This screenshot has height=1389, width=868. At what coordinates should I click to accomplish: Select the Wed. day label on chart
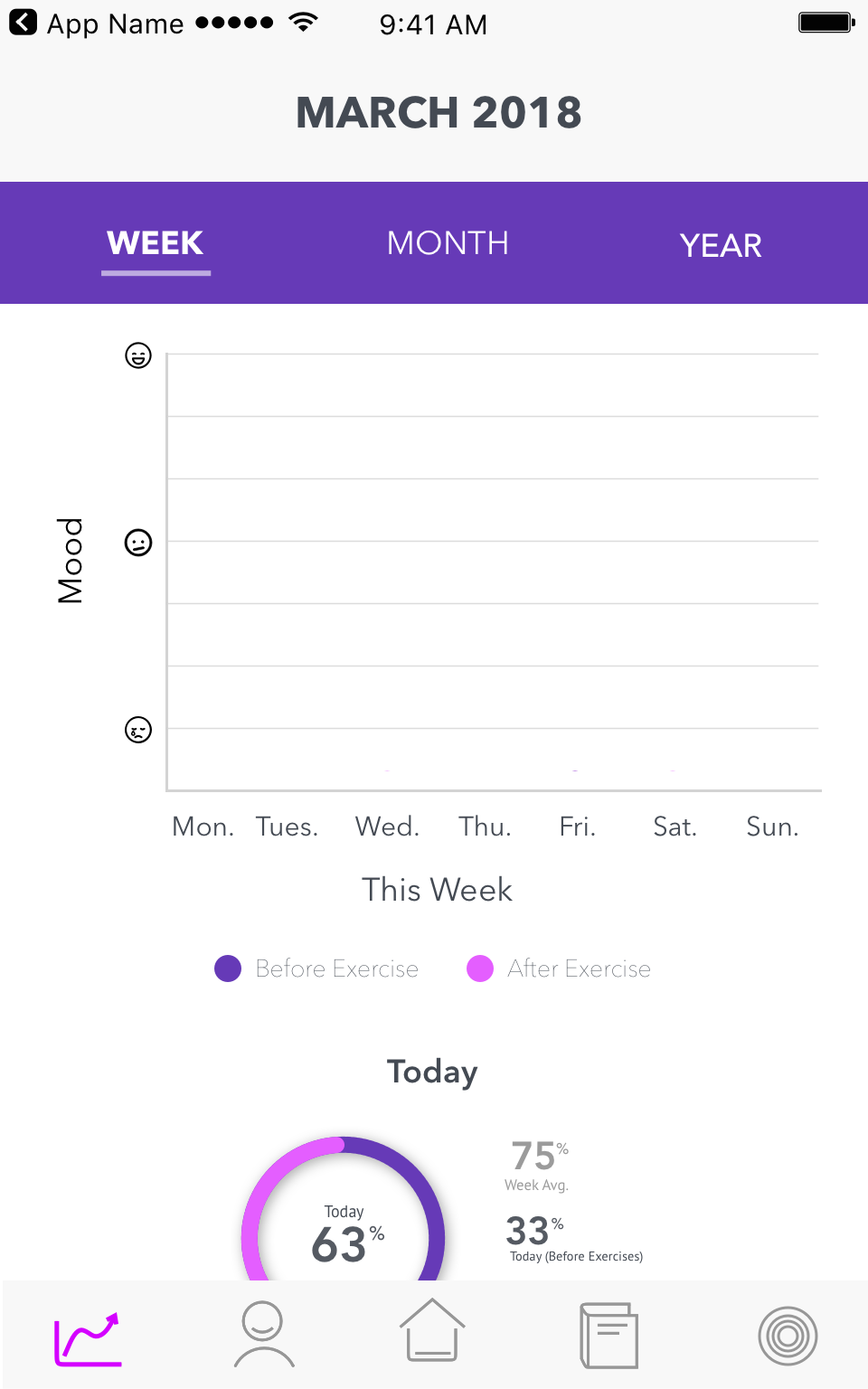(x=387, y=827)
